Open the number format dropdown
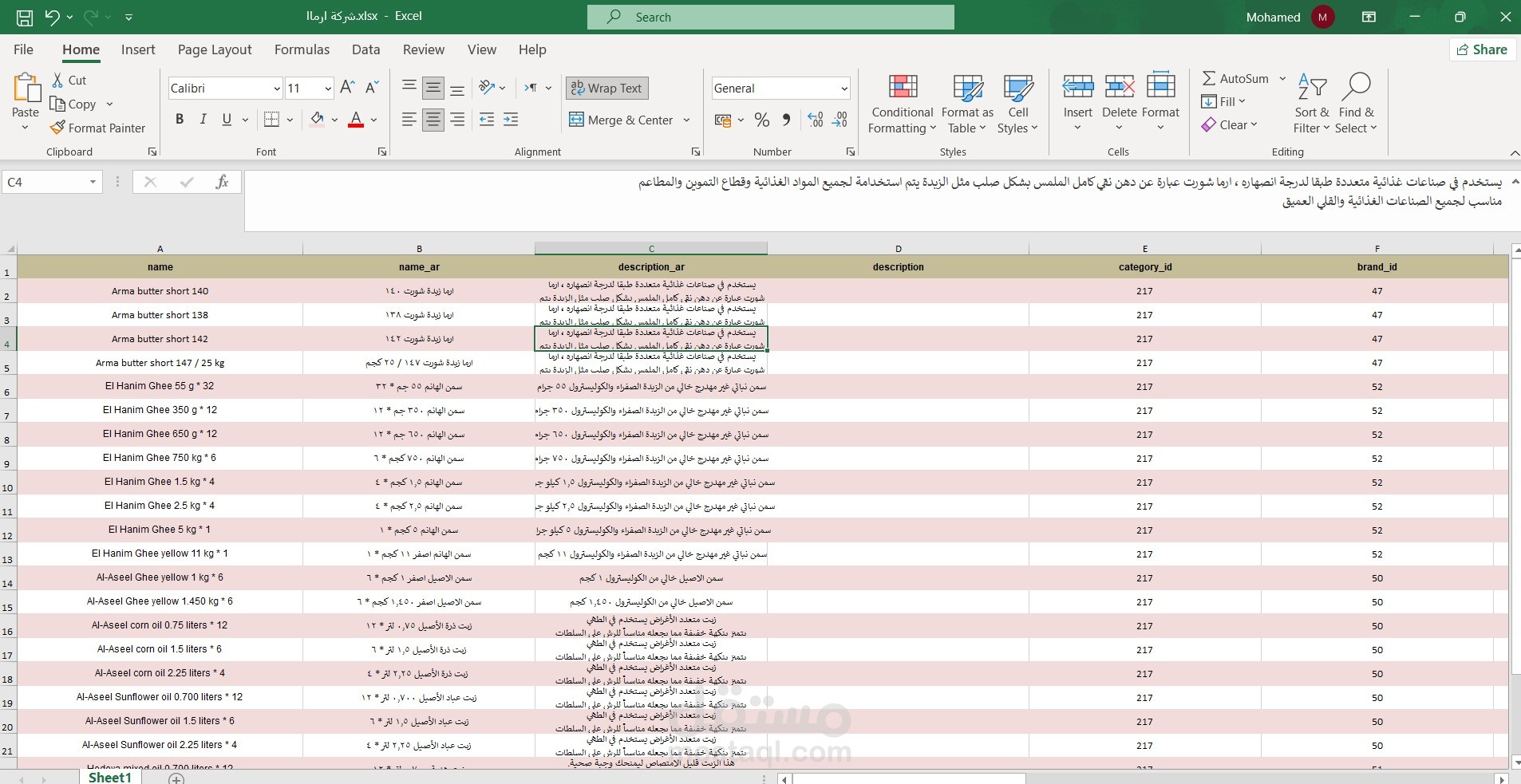 click(x=844, y=89)
